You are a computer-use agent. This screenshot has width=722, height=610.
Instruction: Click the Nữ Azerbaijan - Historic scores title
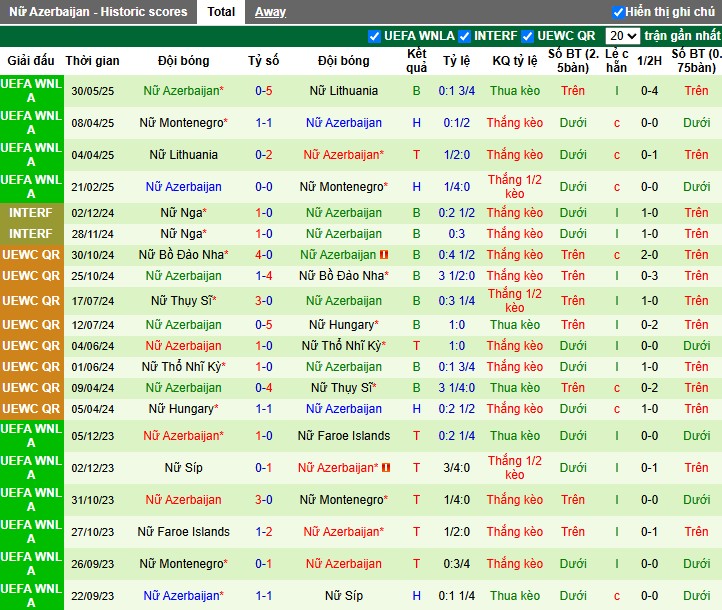(98, 12)
